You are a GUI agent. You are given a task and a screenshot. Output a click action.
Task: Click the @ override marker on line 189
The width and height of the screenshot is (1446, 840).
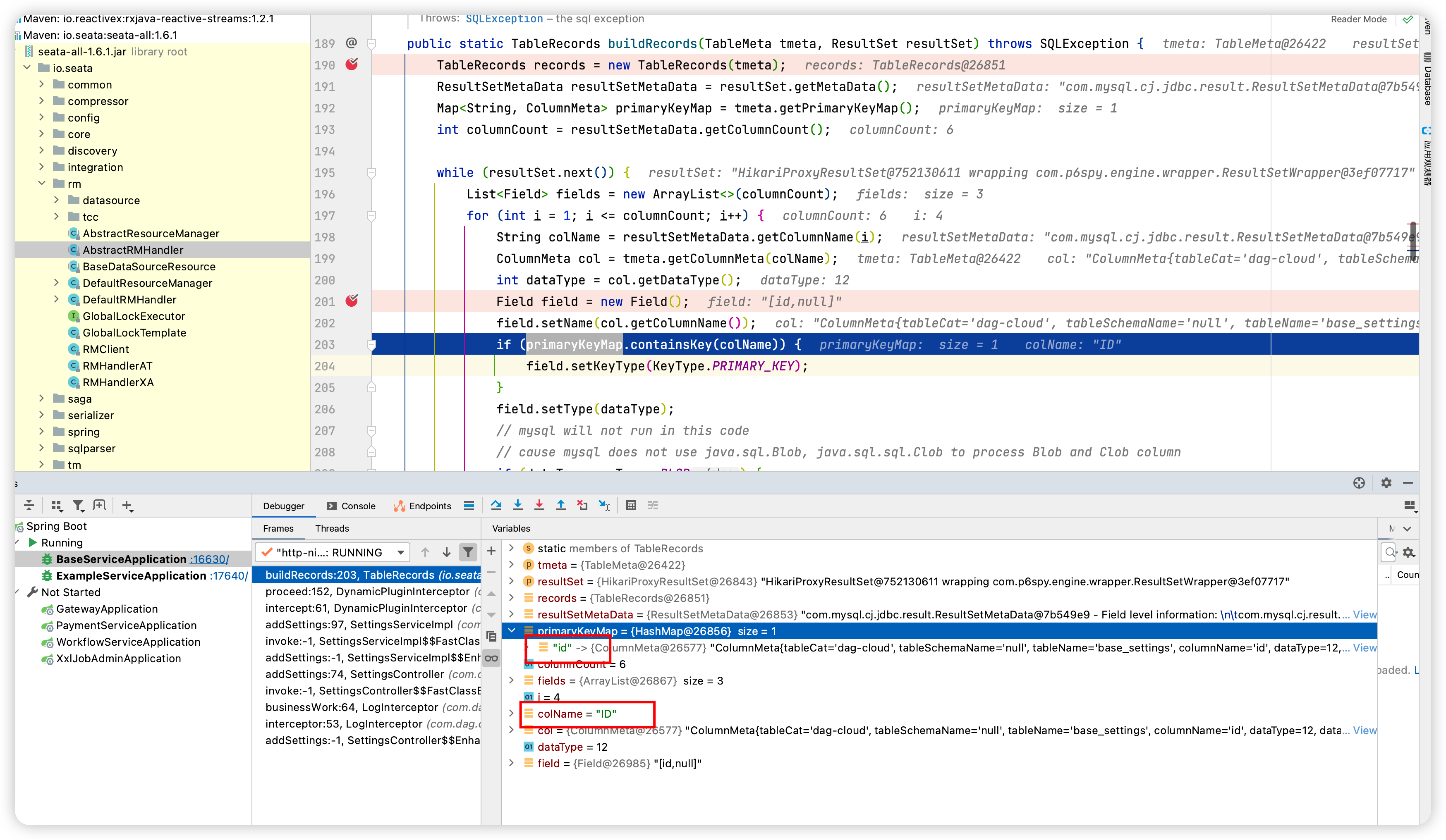pos(352,43)
